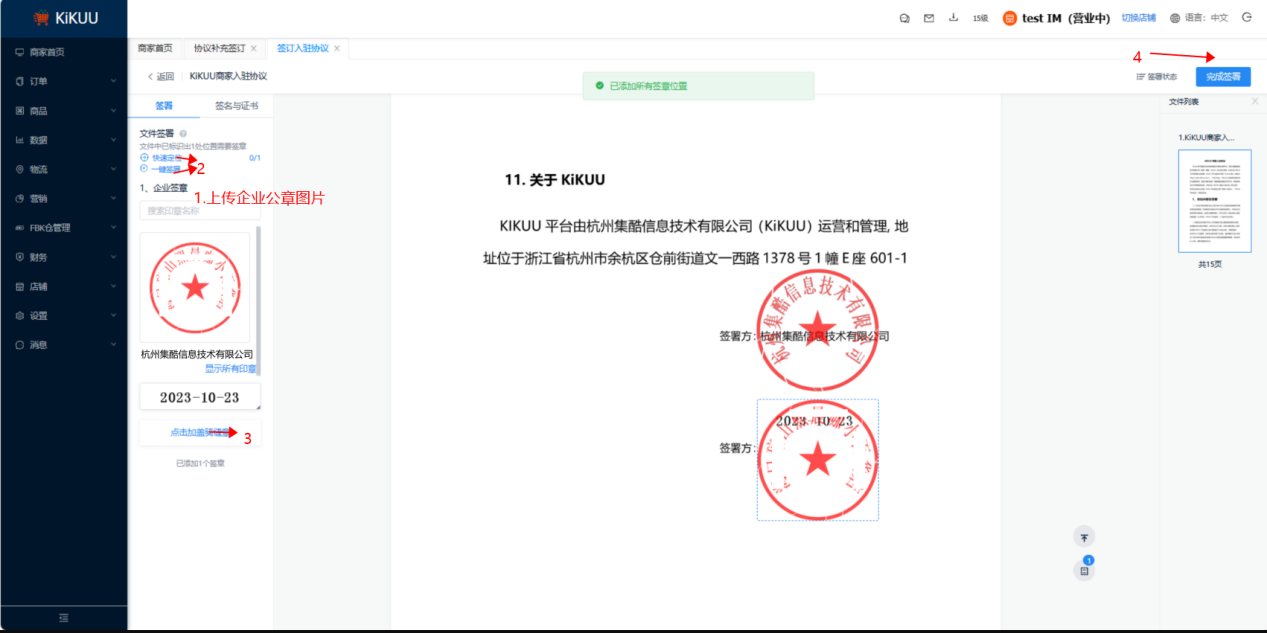Click the orange store avatar beside test IM

1009,18
